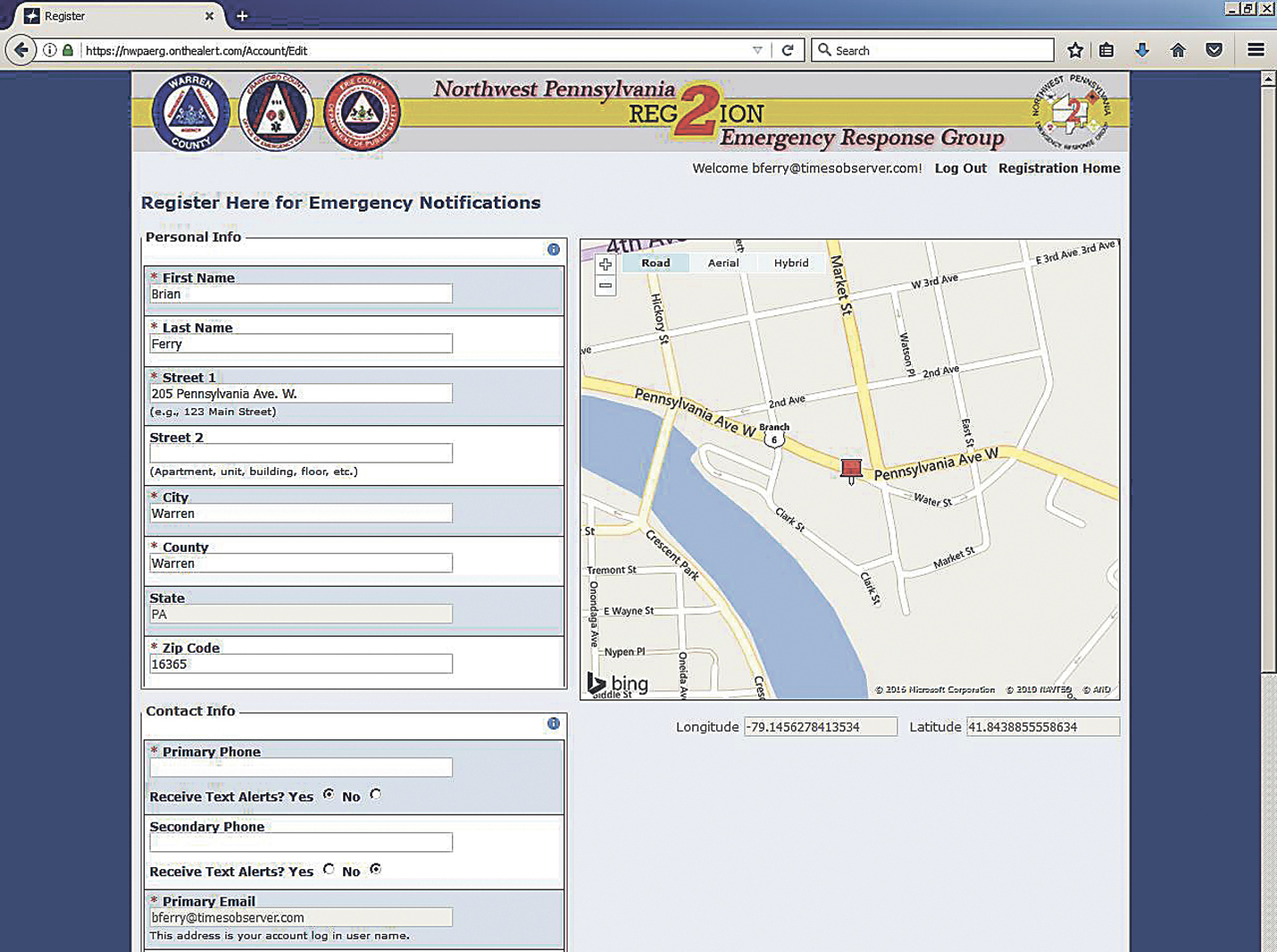Select Yes for primary phone text alerts

(x=329, y=794)
